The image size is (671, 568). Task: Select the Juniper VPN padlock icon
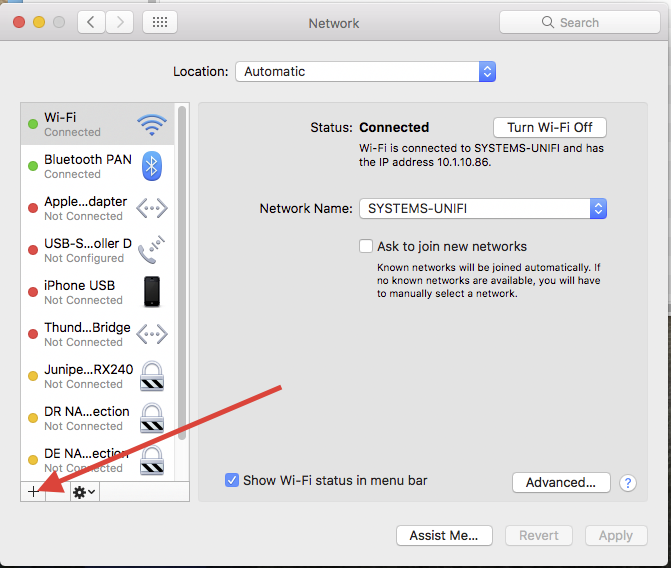[152, 376]
